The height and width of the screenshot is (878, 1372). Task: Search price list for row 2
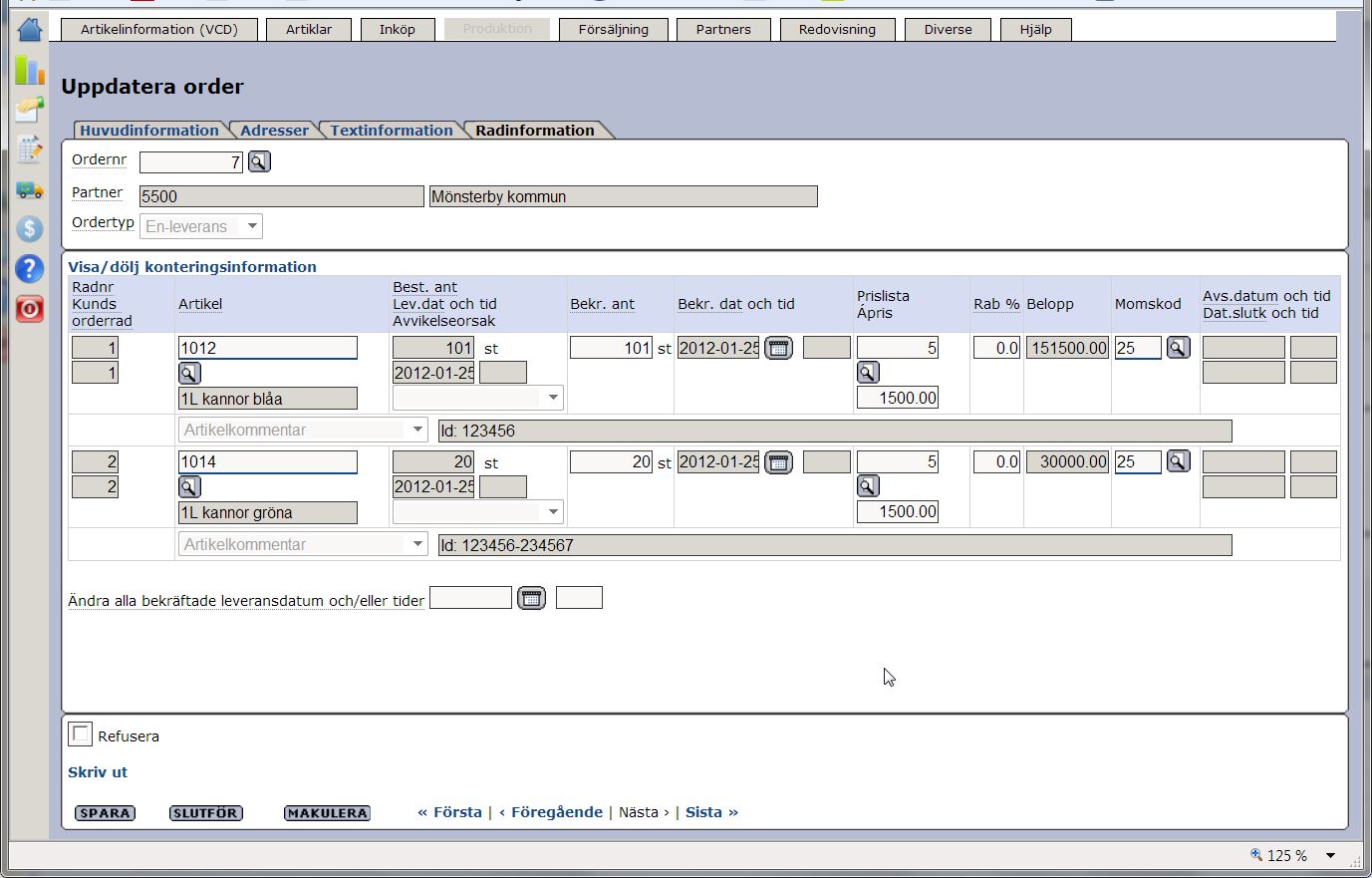868,486
